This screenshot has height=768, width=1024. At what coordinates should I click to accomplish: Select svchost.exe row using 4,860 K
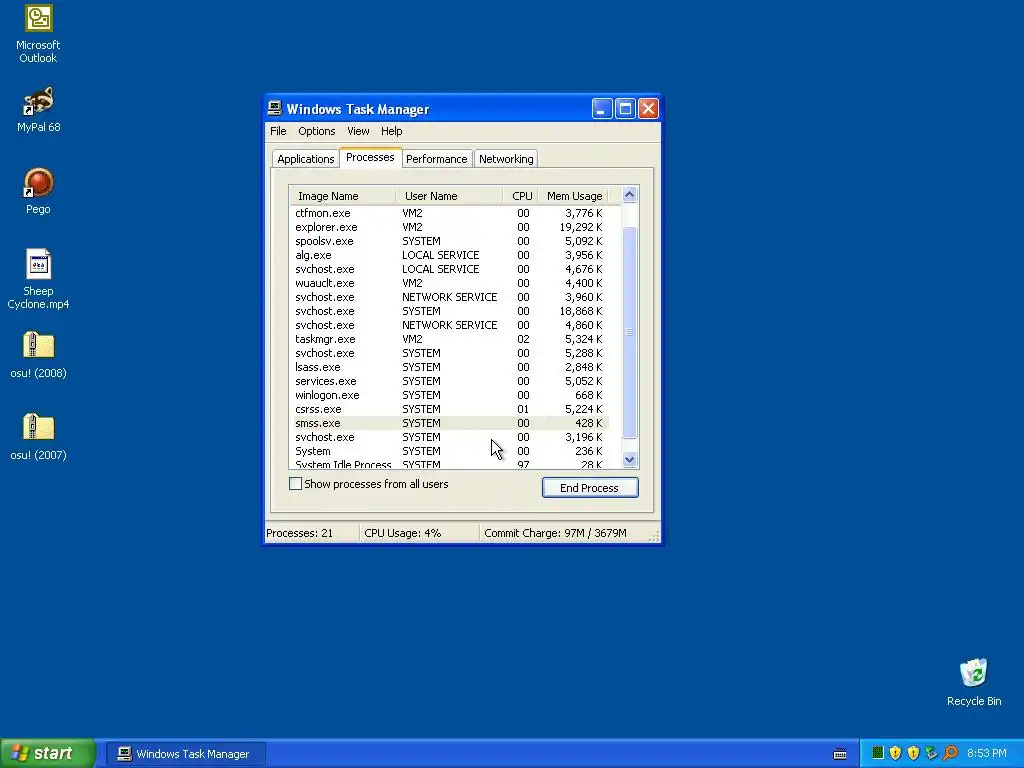point(449,325)
